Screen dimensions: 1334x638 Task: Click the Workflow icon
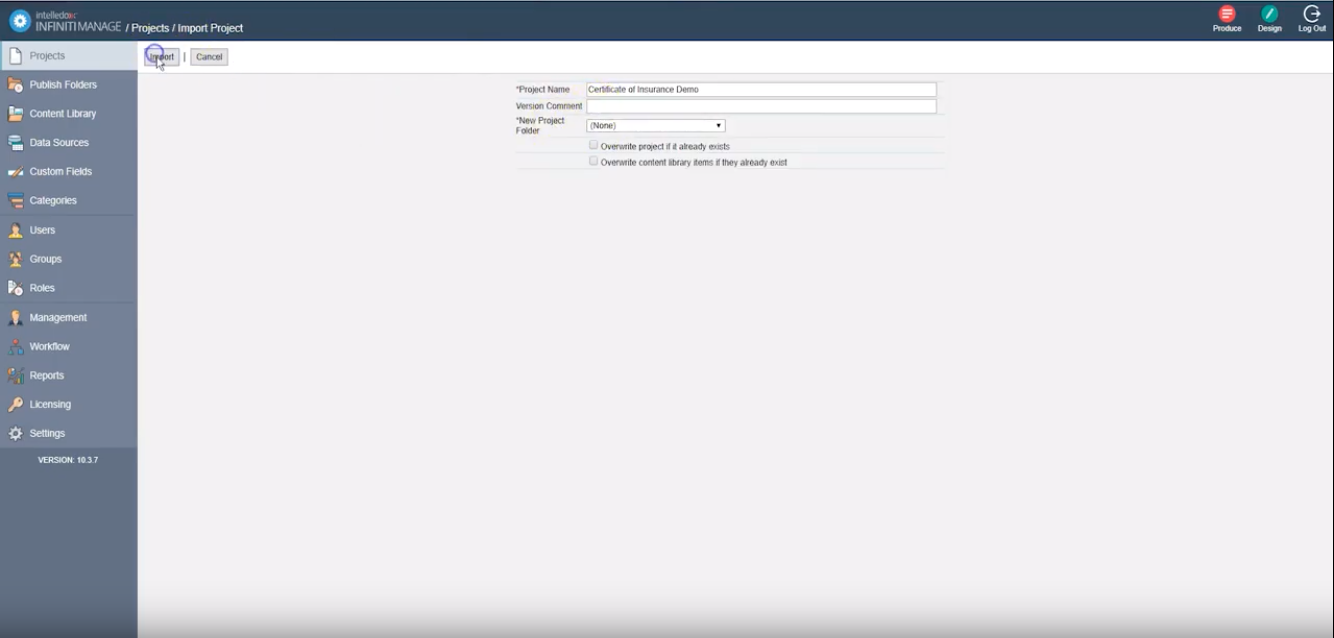[15, 347]
